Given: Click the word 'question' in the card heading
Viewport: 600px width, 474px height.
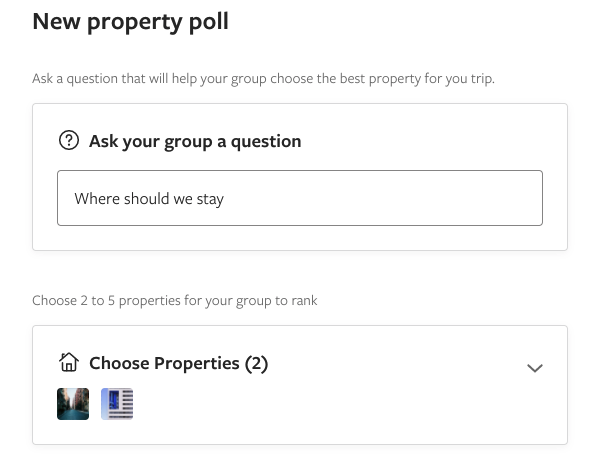Looking at the screenshot, I should click(266, 142).
